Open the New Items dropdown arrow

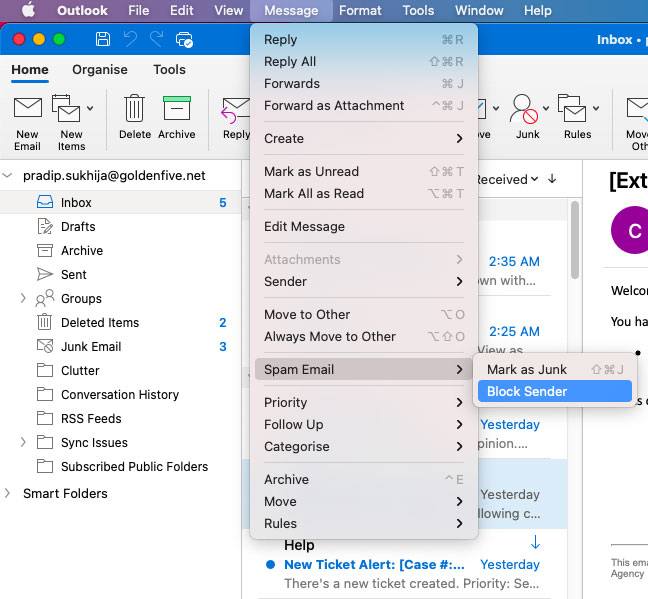90,108
